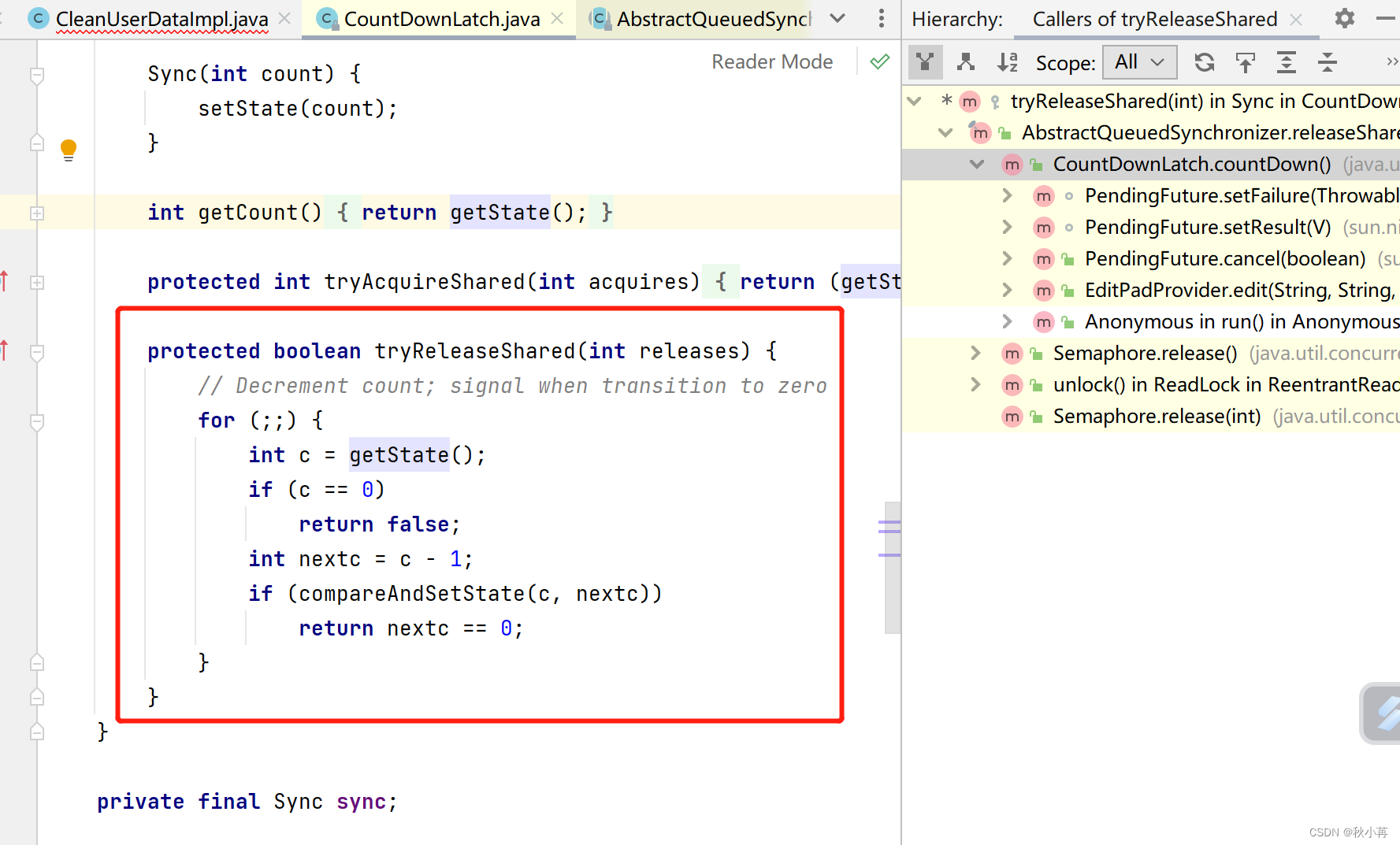This screenshot has height=845, width=1400.
Task: Open editor tab options (three dots)
Action: coord(881,18)
